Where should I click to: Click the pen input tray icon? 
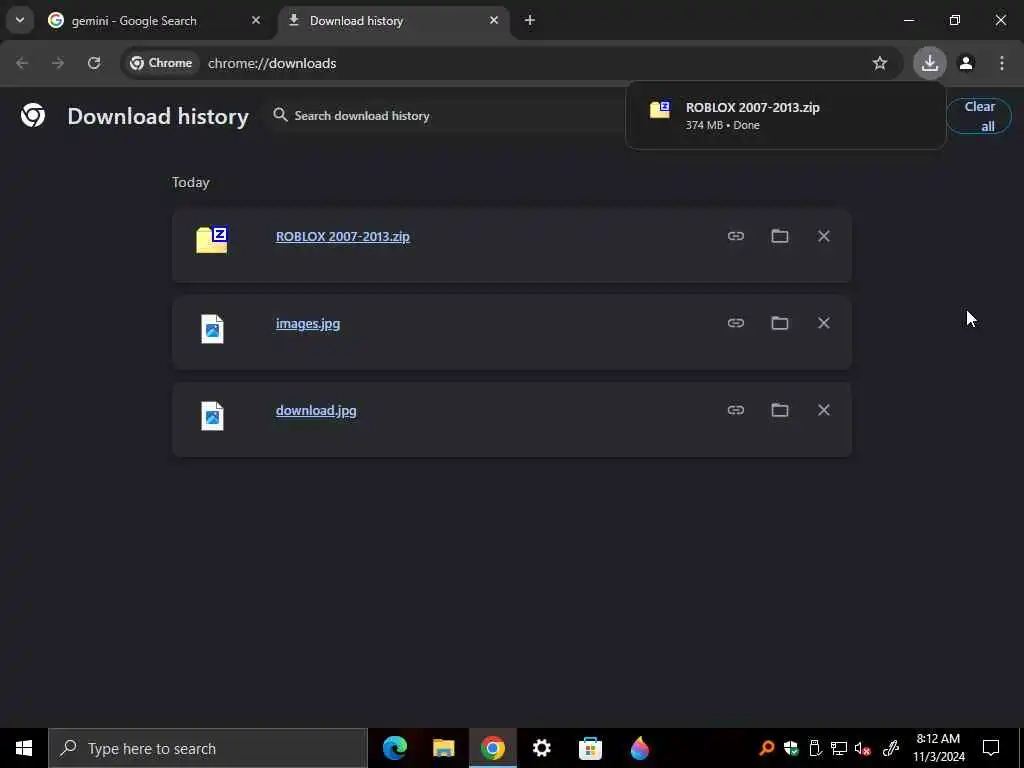[x=890, y=748]
